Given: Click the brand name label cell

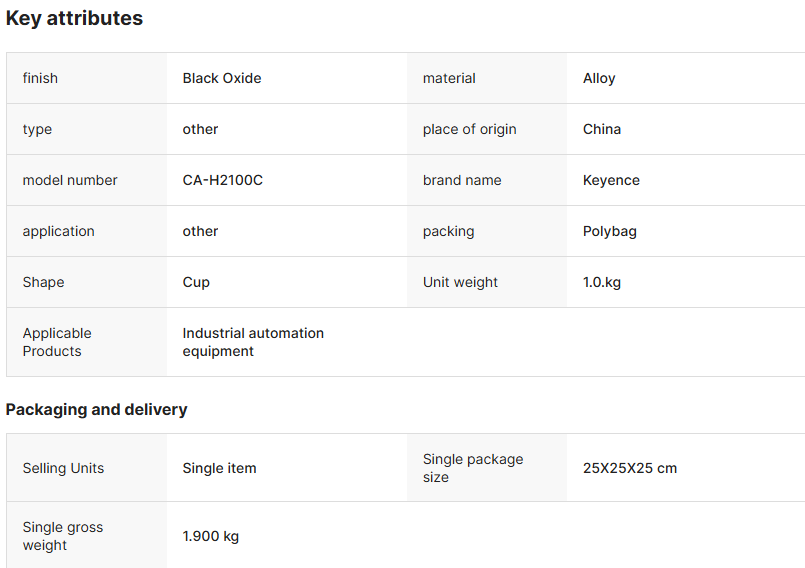Looking at the screenshot, I should point(462,180).
